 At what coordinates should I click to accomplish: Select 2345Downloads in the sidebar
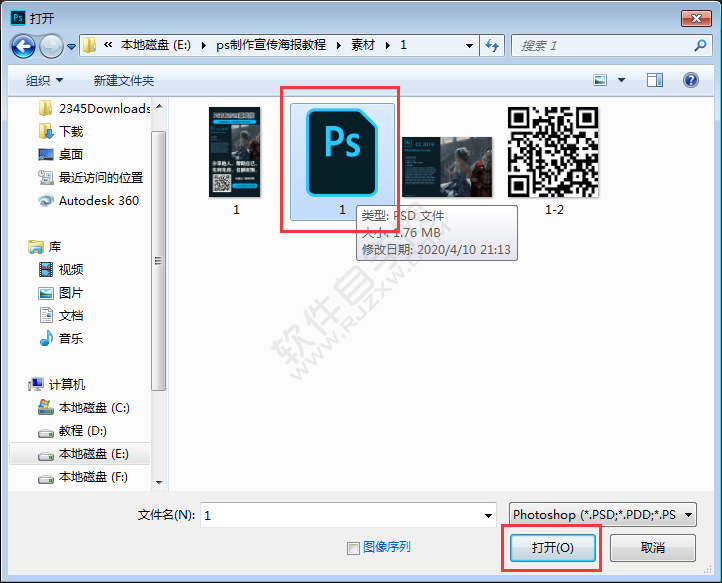[x=94, y=109]
